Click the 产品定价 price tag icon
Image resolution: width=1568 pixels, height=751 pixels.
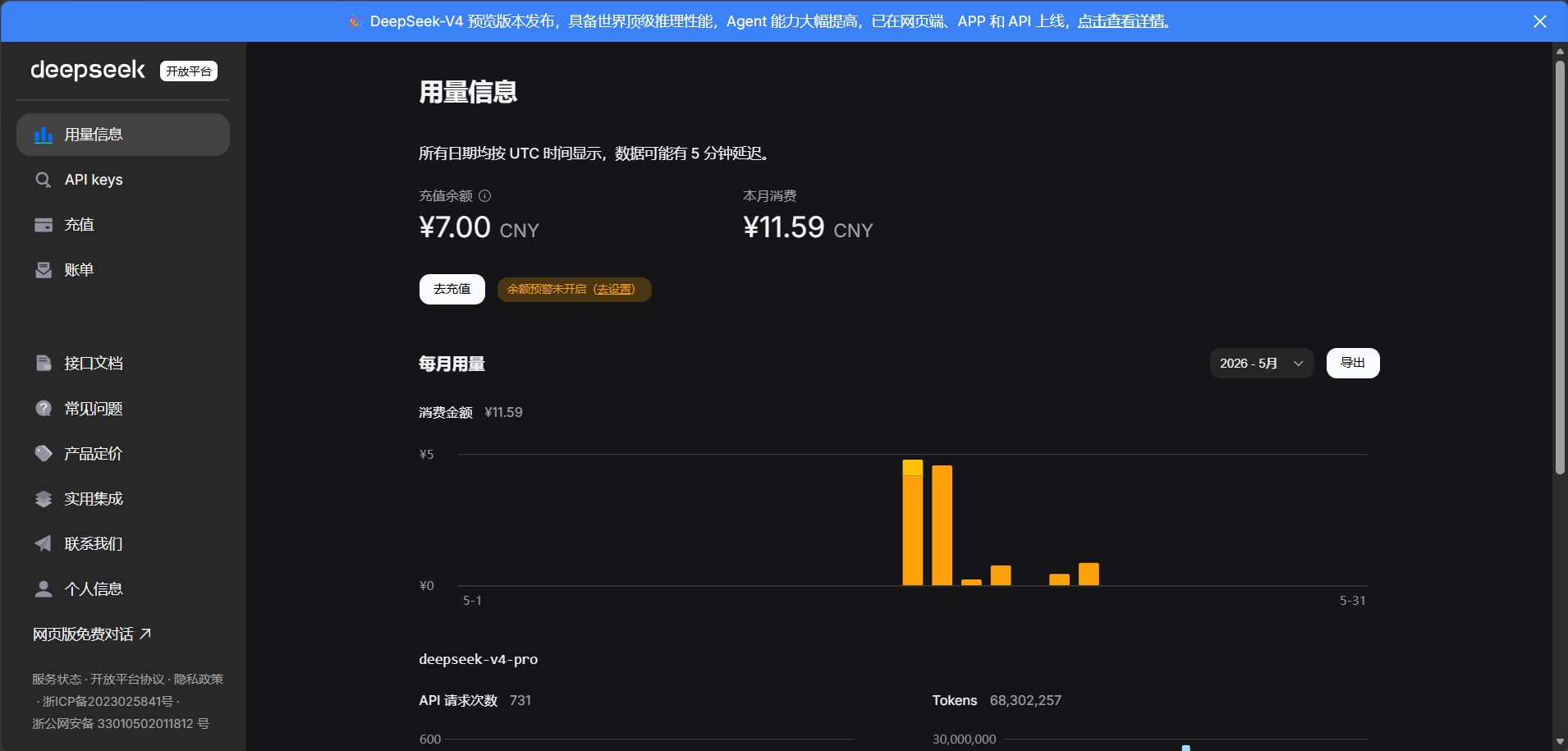tap(44, 453)
